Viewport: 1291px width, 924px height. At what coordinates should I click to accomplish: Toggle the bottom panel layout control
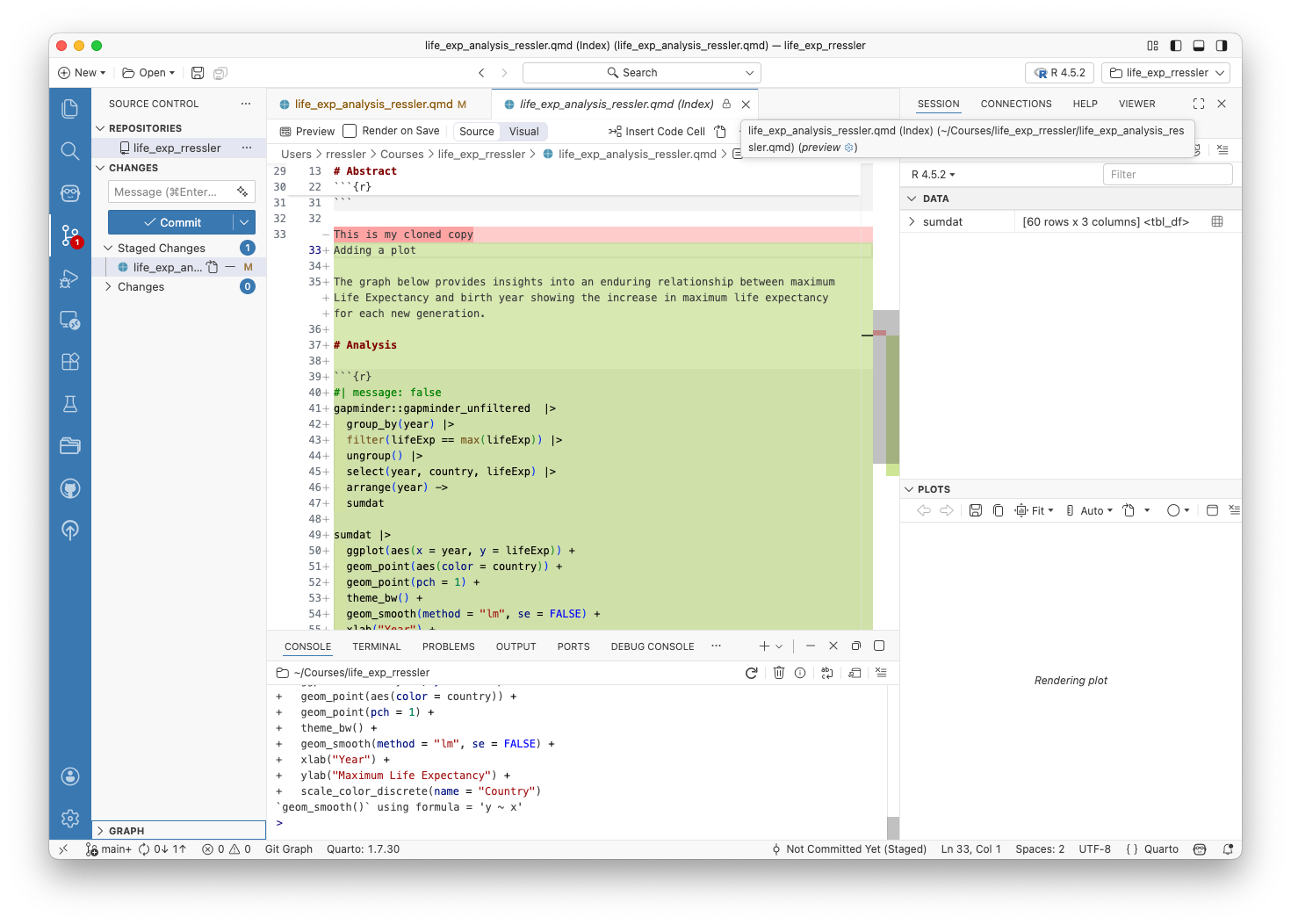click(1198, 45)
